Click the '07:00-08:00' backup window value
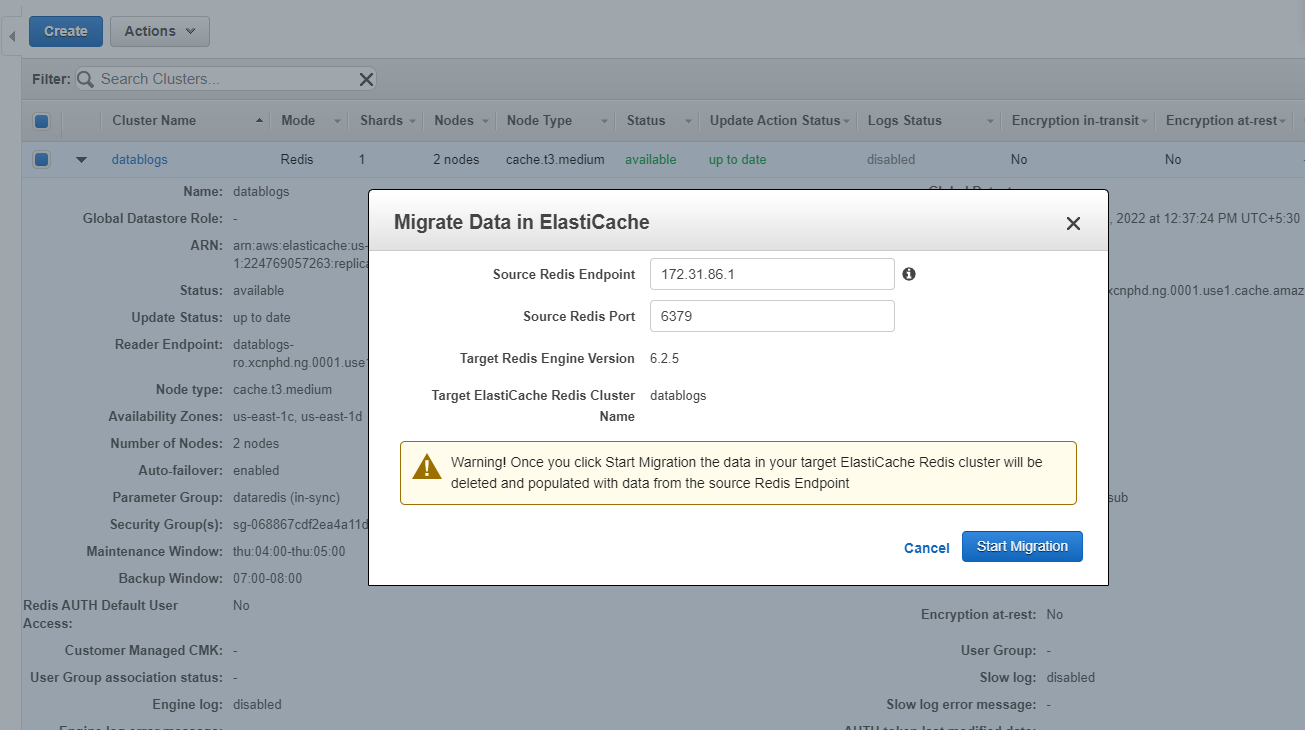1305x730 pixels. pyautogui.click(x=267, y=578)
